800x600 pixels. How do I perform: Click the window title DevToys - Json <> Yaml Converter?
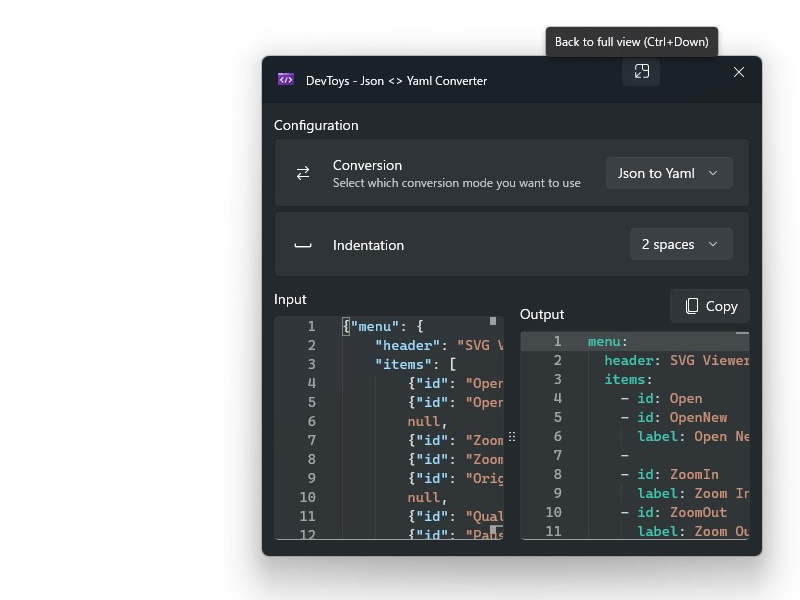(396, 81)
